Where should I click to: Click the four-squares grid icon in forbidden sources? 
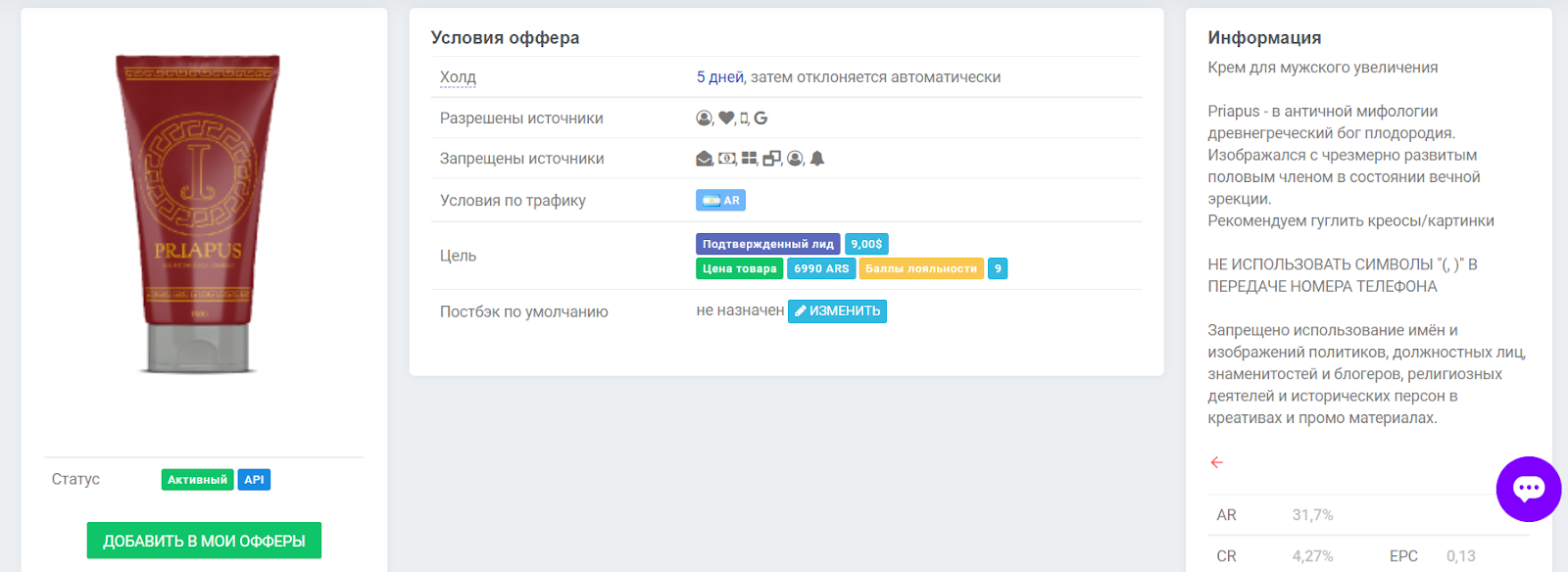click(750, 159)
